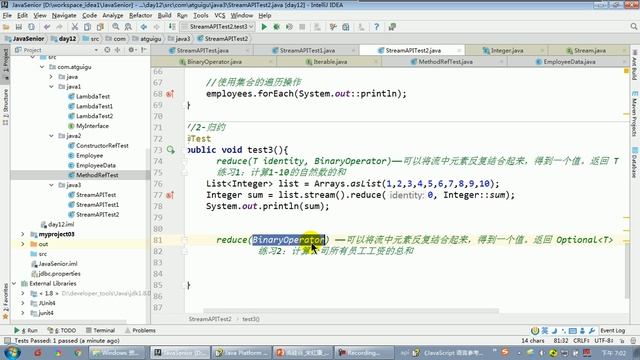The image size is (640, 360).
Task: Click the Scroll from Source target icon
Action: [x=107, y=50]
